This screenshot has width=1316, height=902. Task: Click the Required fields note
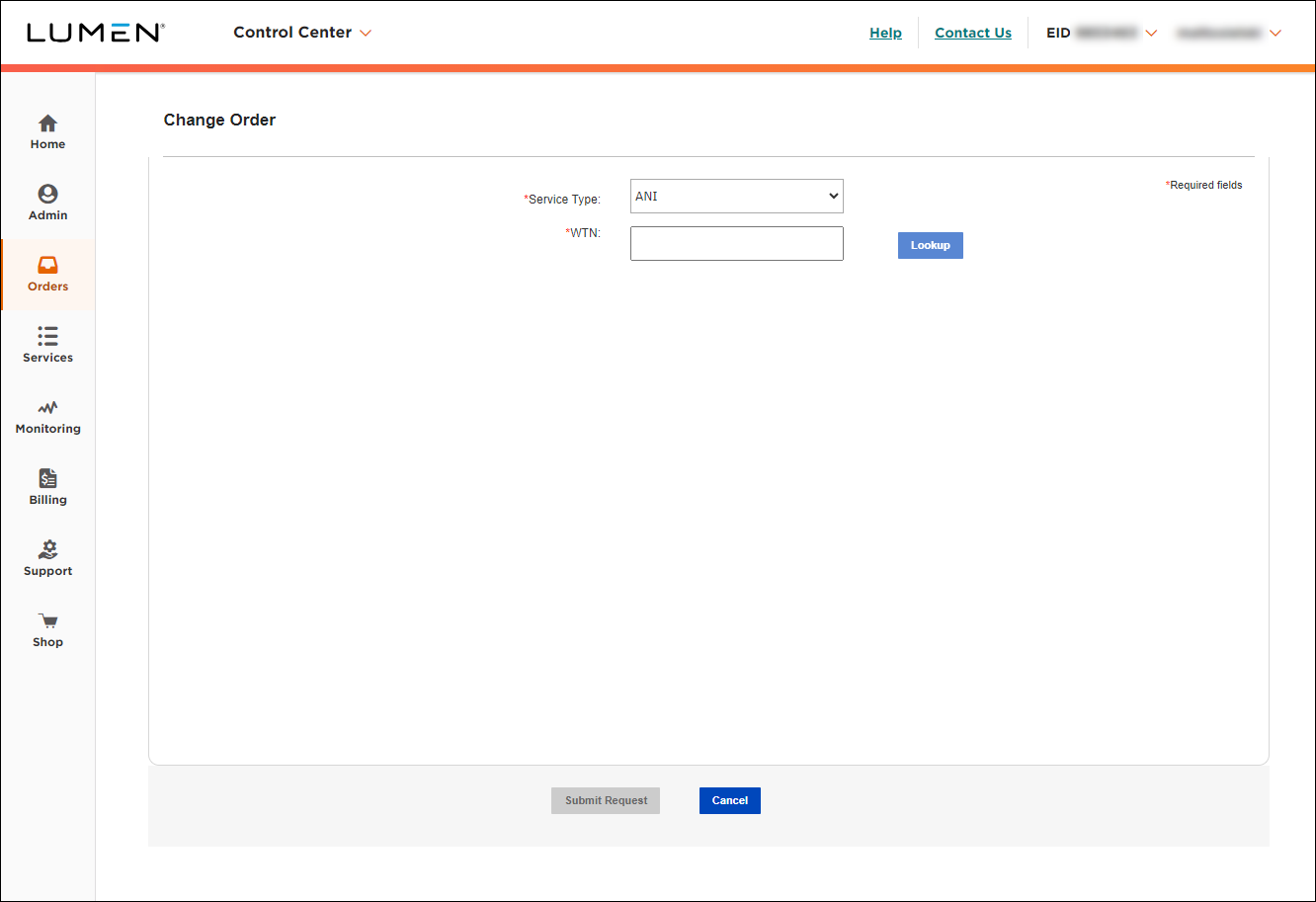pos(1204,185)
